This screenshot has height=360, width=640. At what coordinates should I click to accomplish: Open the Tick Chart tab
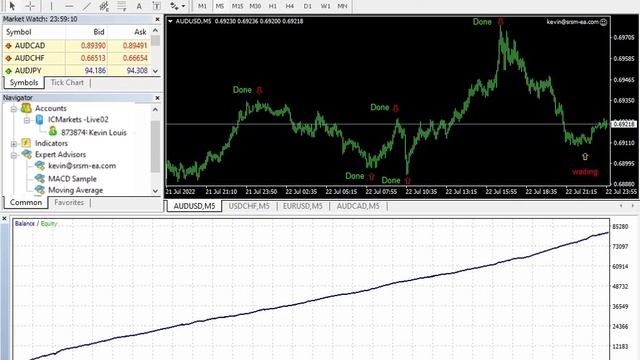67,83
